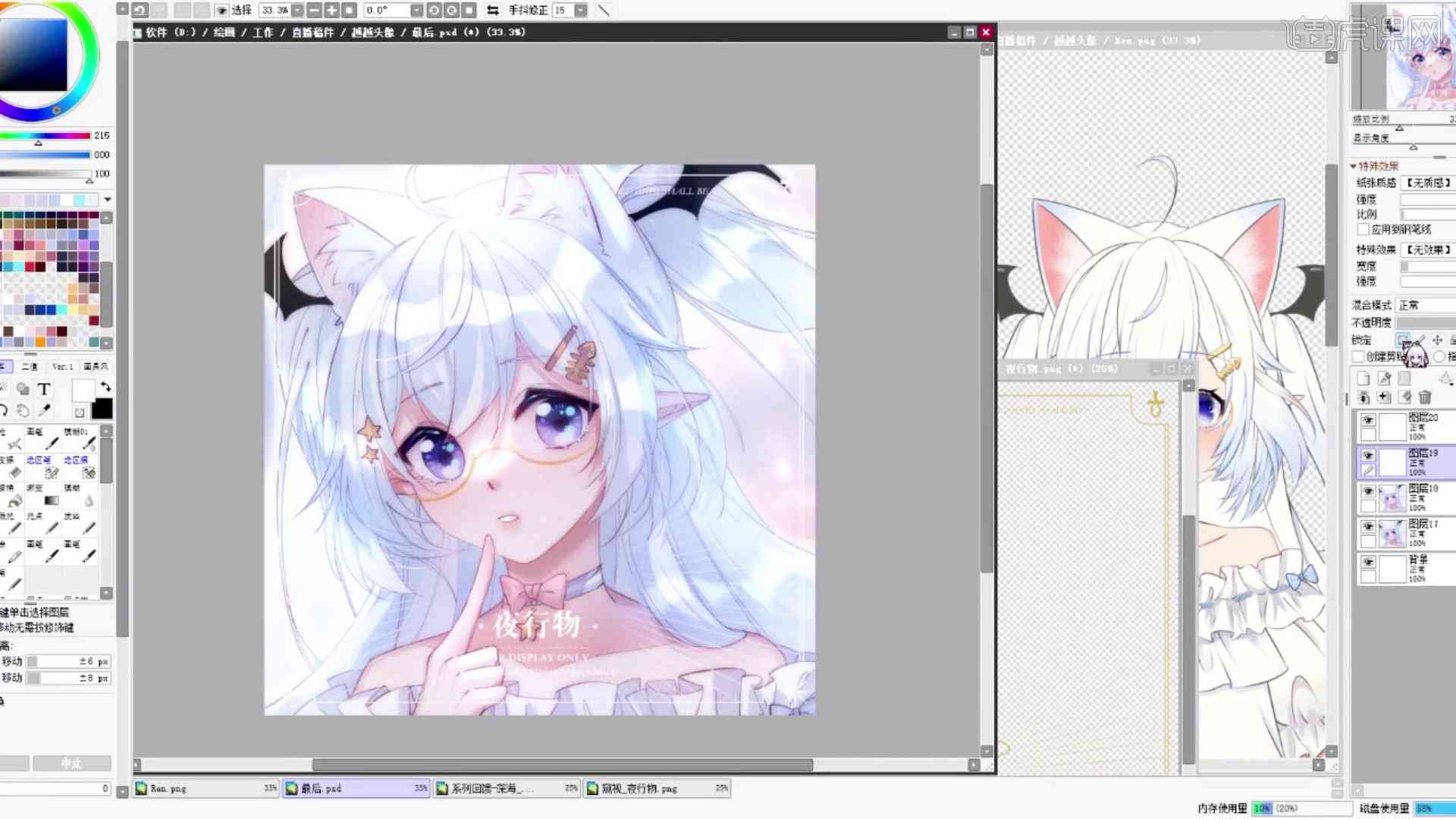
Task: Create new layer icon in layer panel
Action: (1363, 378)
